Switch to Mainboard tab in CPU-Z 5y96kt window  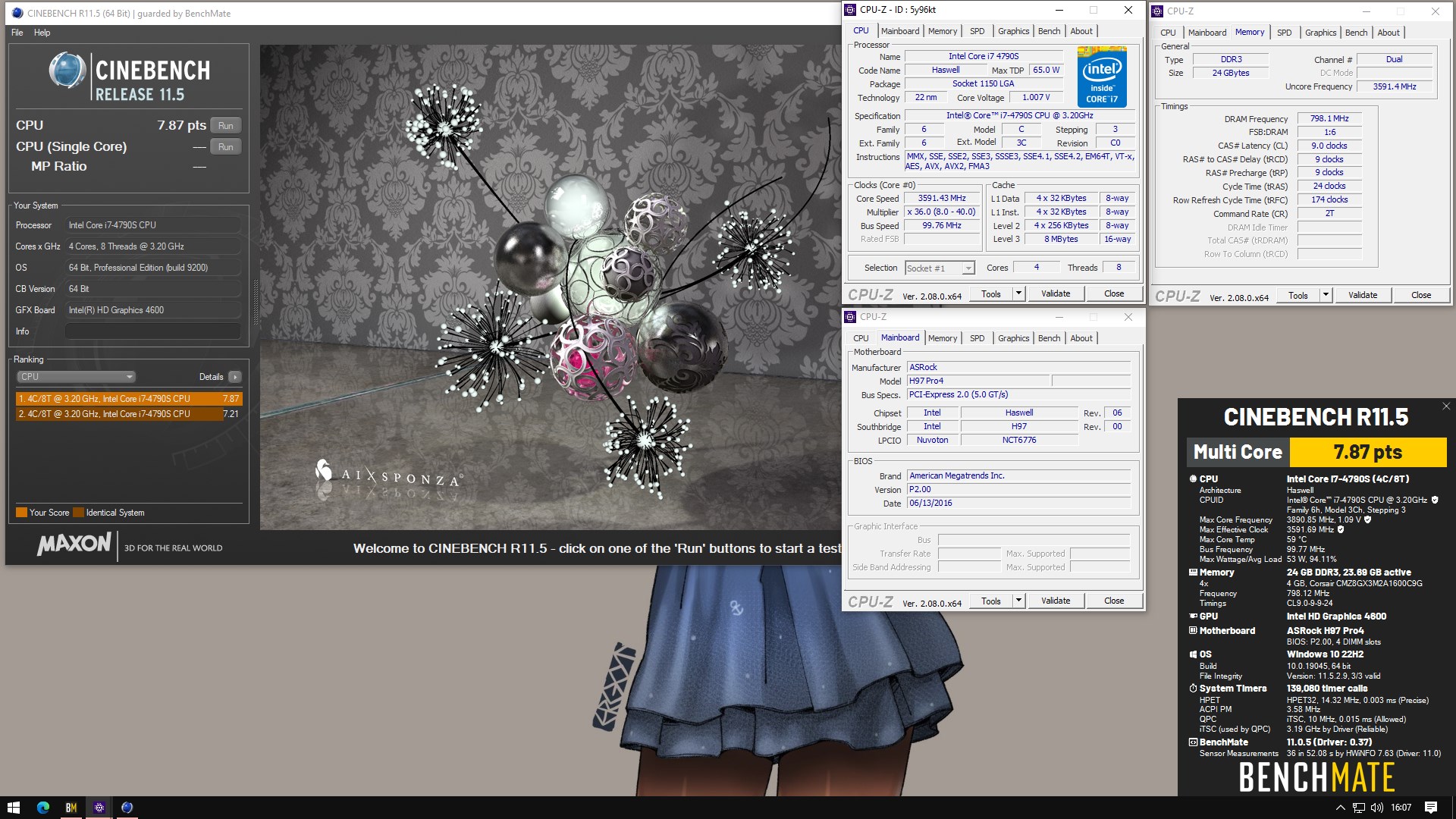point(900,31)
